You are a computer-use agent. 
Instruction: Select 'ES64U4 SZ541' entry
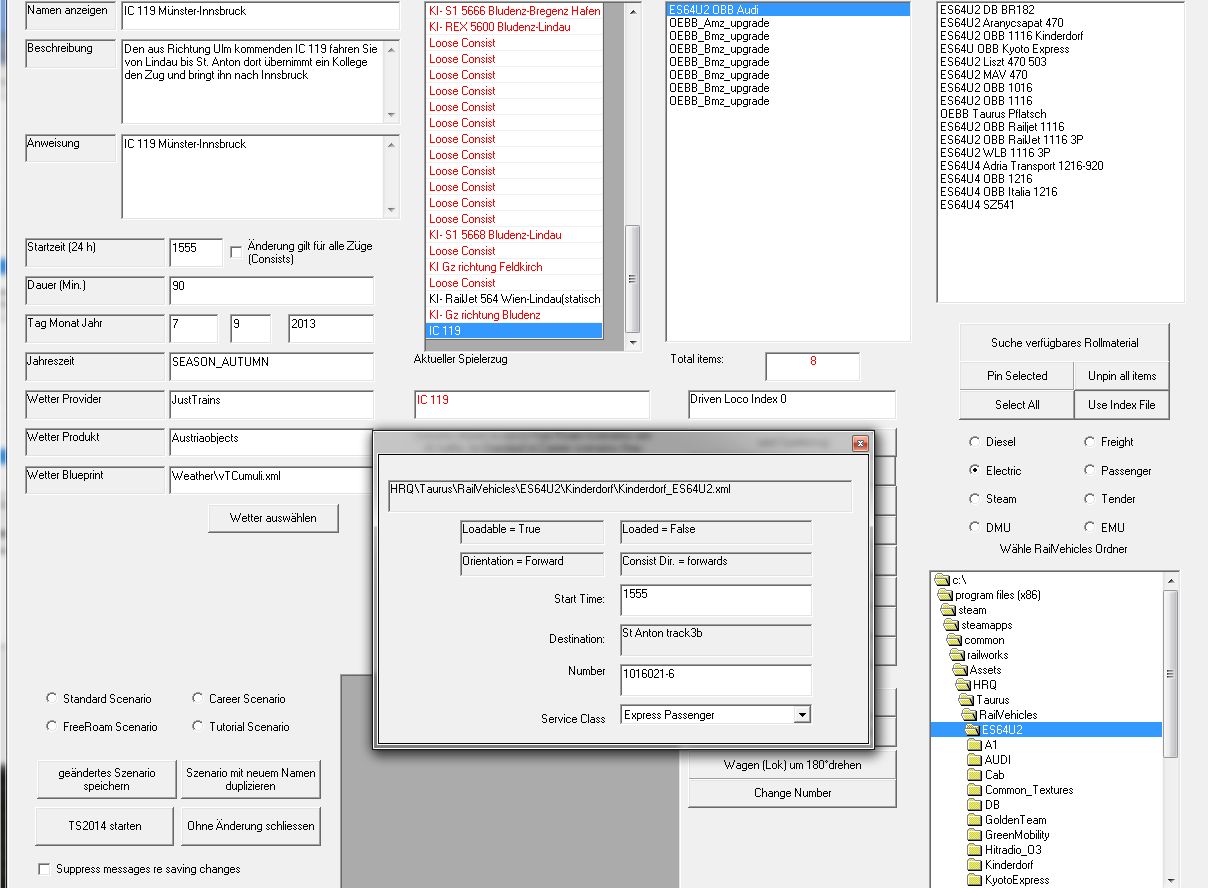click(977, 205)
